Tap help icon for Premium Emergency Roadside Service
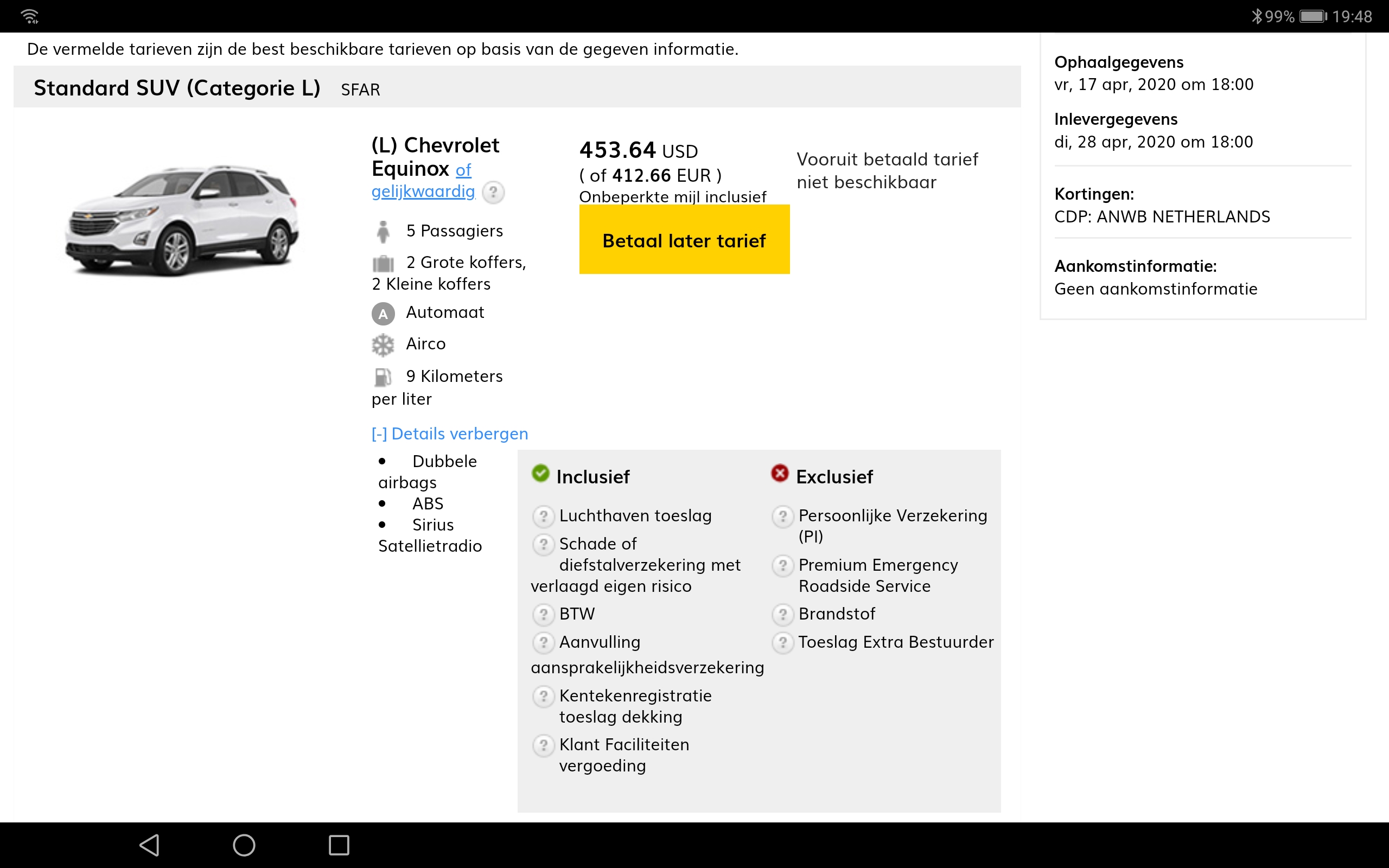1389x868 pixels. [782, 565]
